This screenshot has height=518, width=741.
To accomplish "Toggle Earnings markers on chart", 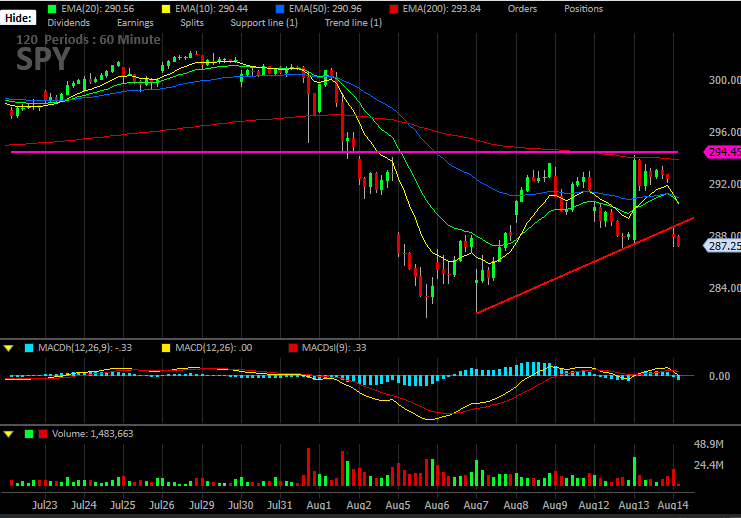I will [x=135, y=23].
